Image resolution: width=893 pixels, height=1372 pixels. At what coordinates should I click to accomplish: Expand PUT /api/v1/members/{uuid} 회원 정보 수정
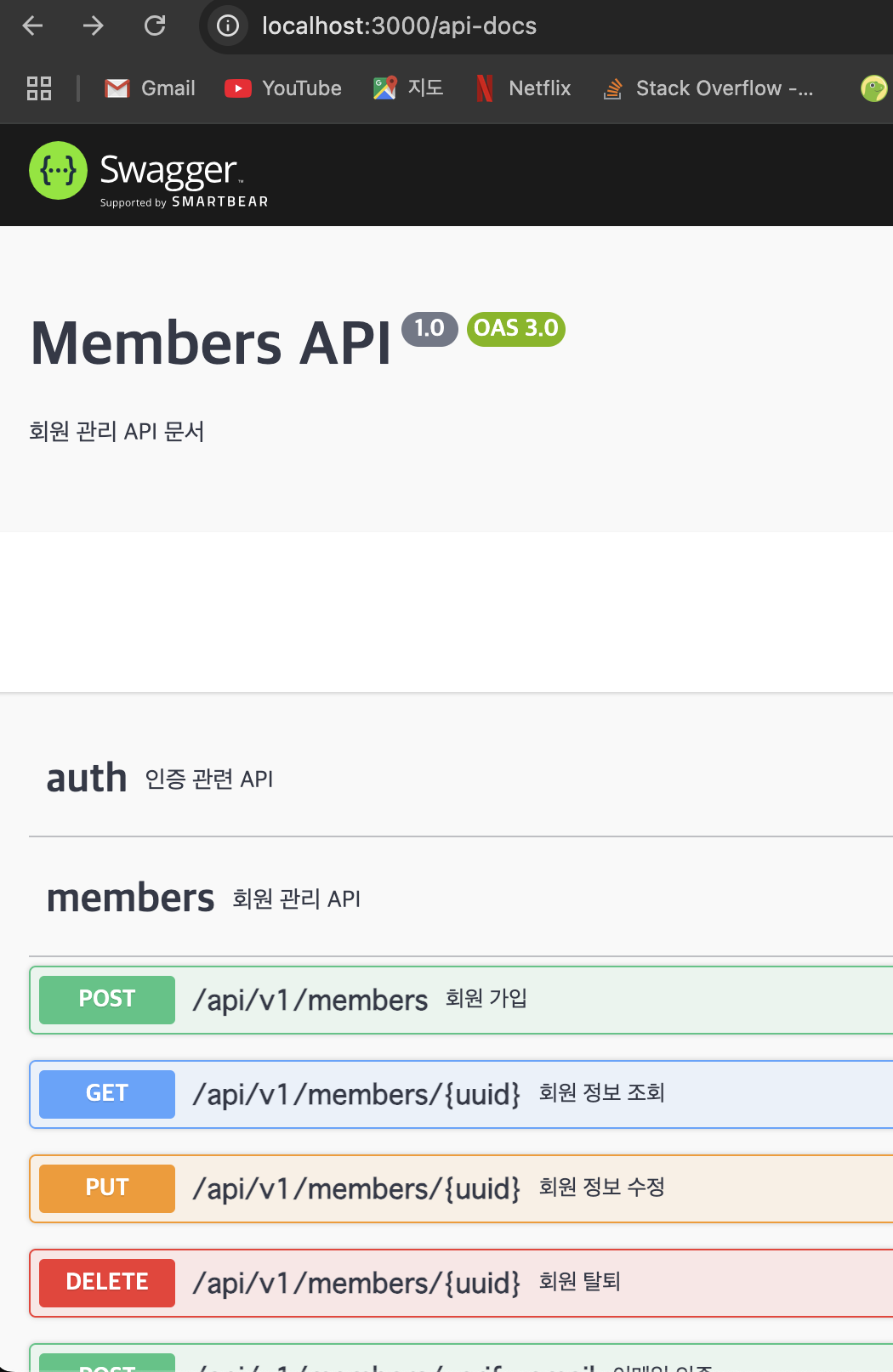[461, 1188]
